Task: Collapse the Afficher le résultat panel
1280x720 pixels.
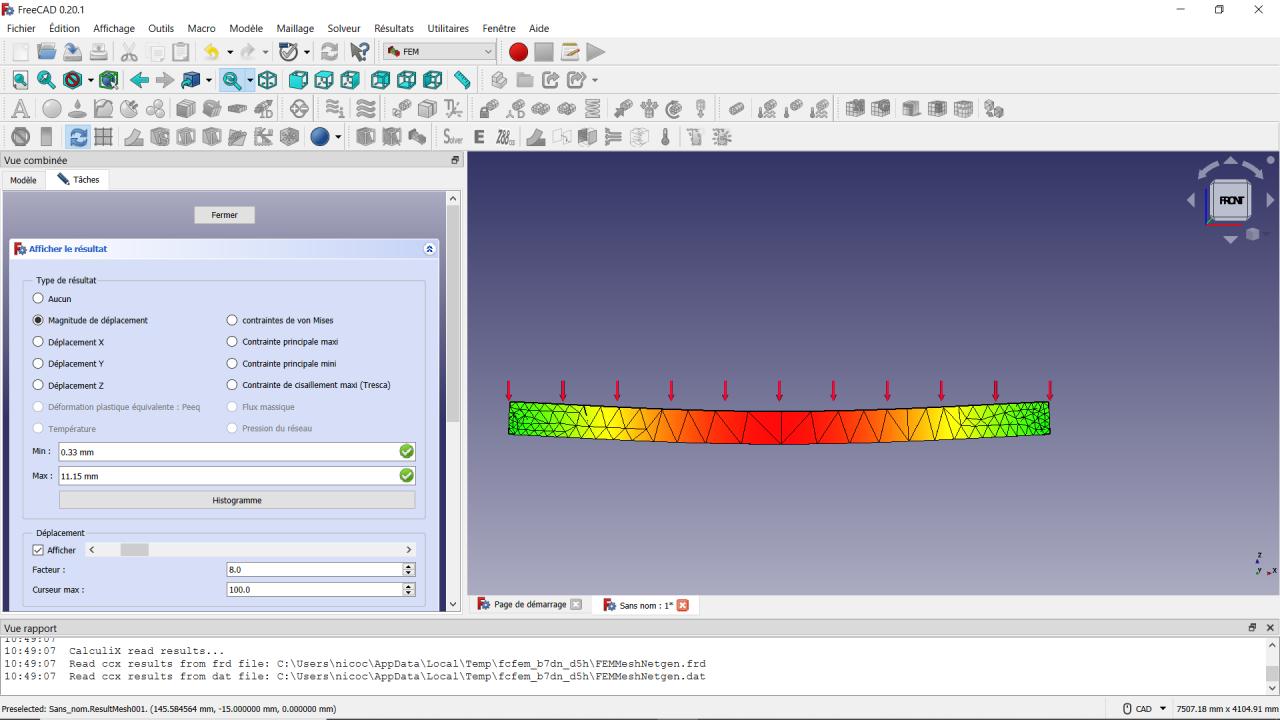Action: click(x=430, y=249)
